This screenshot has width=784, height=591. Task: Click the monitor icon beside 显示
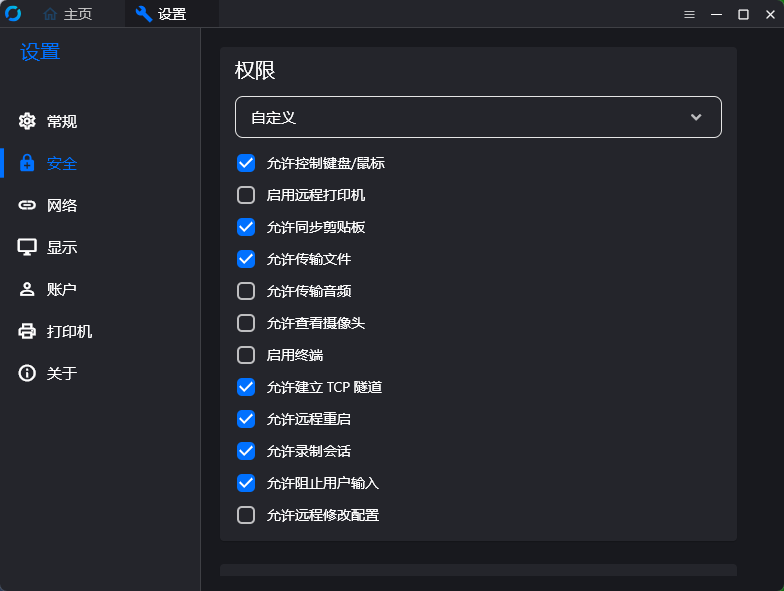coord(27,247)
